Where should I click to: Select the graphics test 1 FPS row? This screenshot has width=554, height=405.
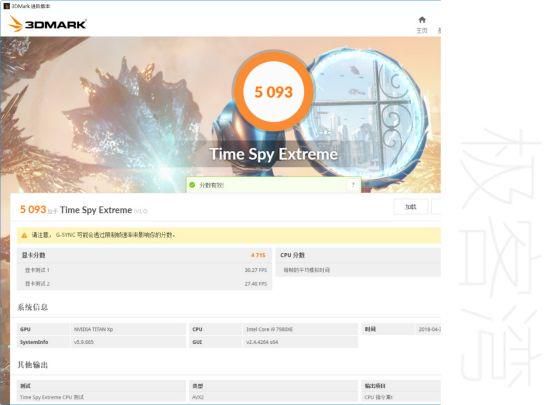point(145,270)
